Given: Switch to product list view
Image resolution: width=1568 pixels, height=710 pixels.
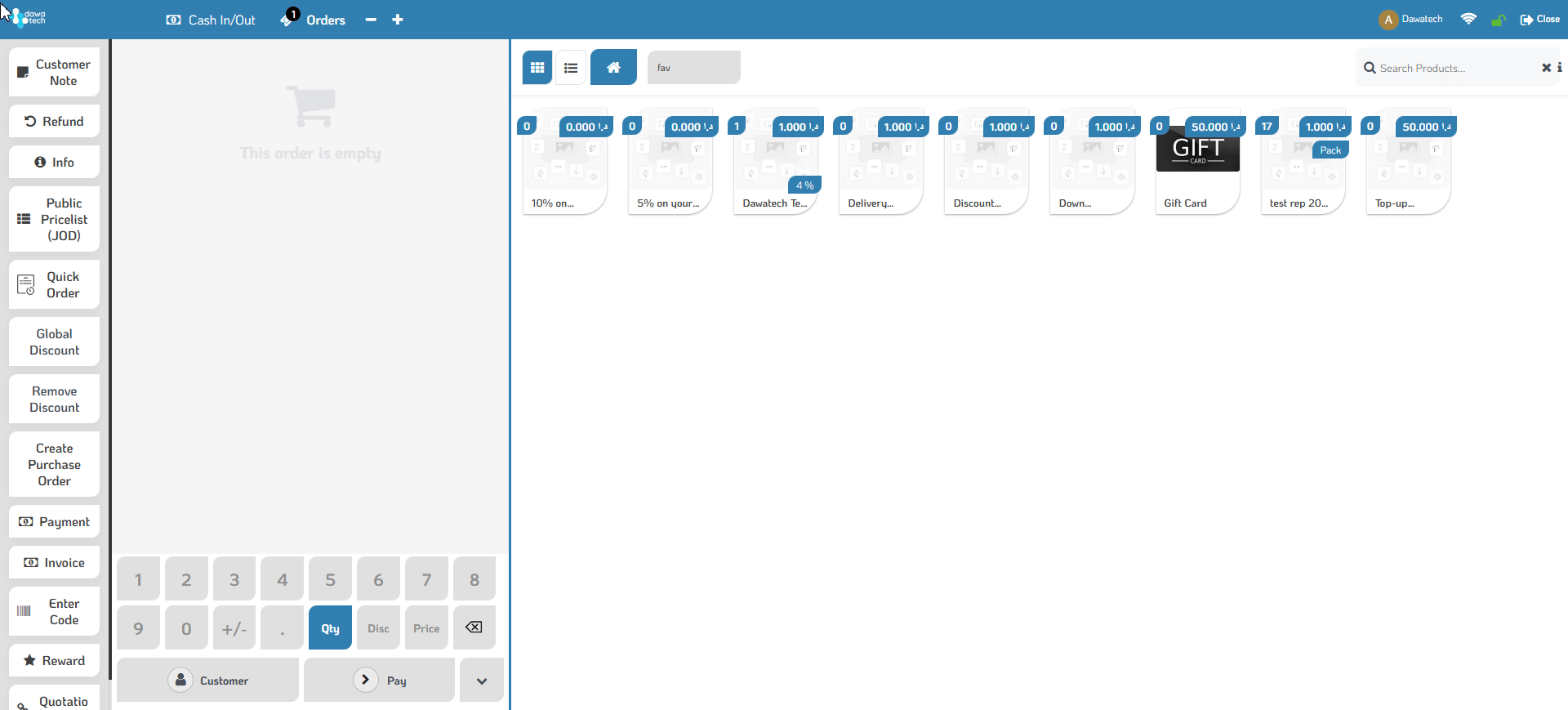Looking at the screenshot, I should [571, 68].
